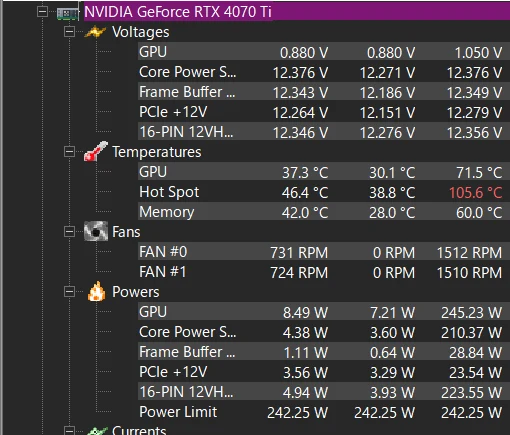Click the 42.0 °C Memory temperature value

305,213
